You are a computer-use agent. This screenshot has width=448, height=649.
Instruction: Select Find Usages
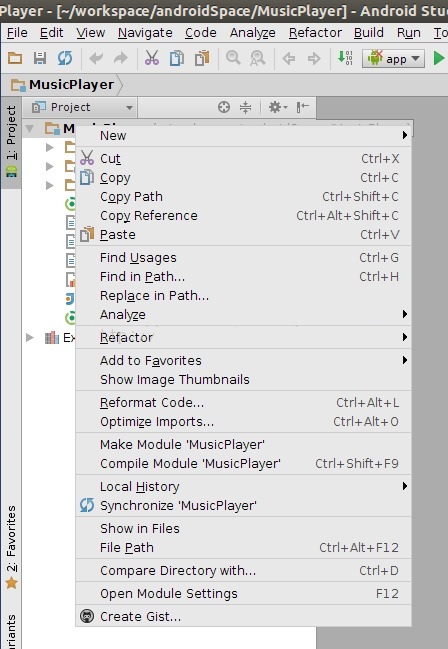[243, 257]
